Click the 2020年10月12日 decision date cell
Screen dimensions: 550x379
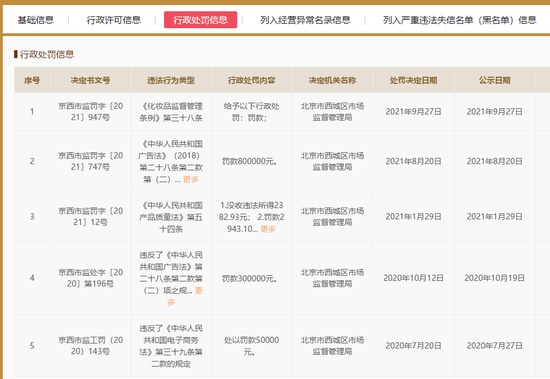pos(414,278)
